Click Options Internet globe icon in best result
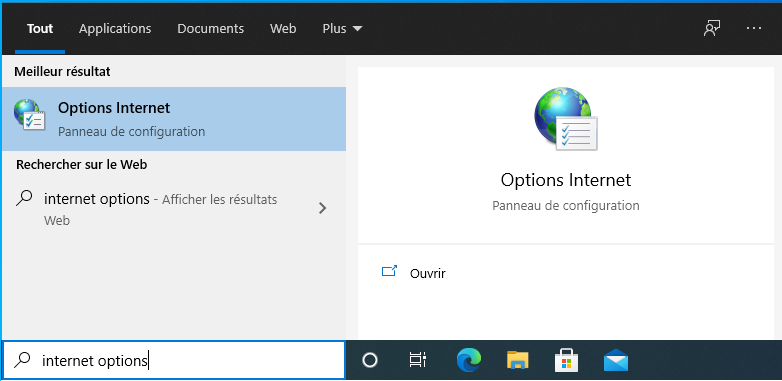The width and height of the screenshot is (782, 381). tap(29, 115)
